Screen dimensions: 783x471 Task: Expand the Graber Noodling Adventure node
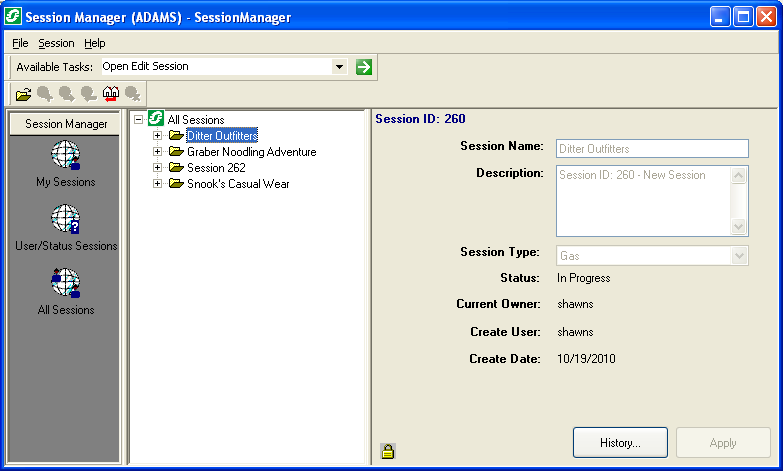157,152
